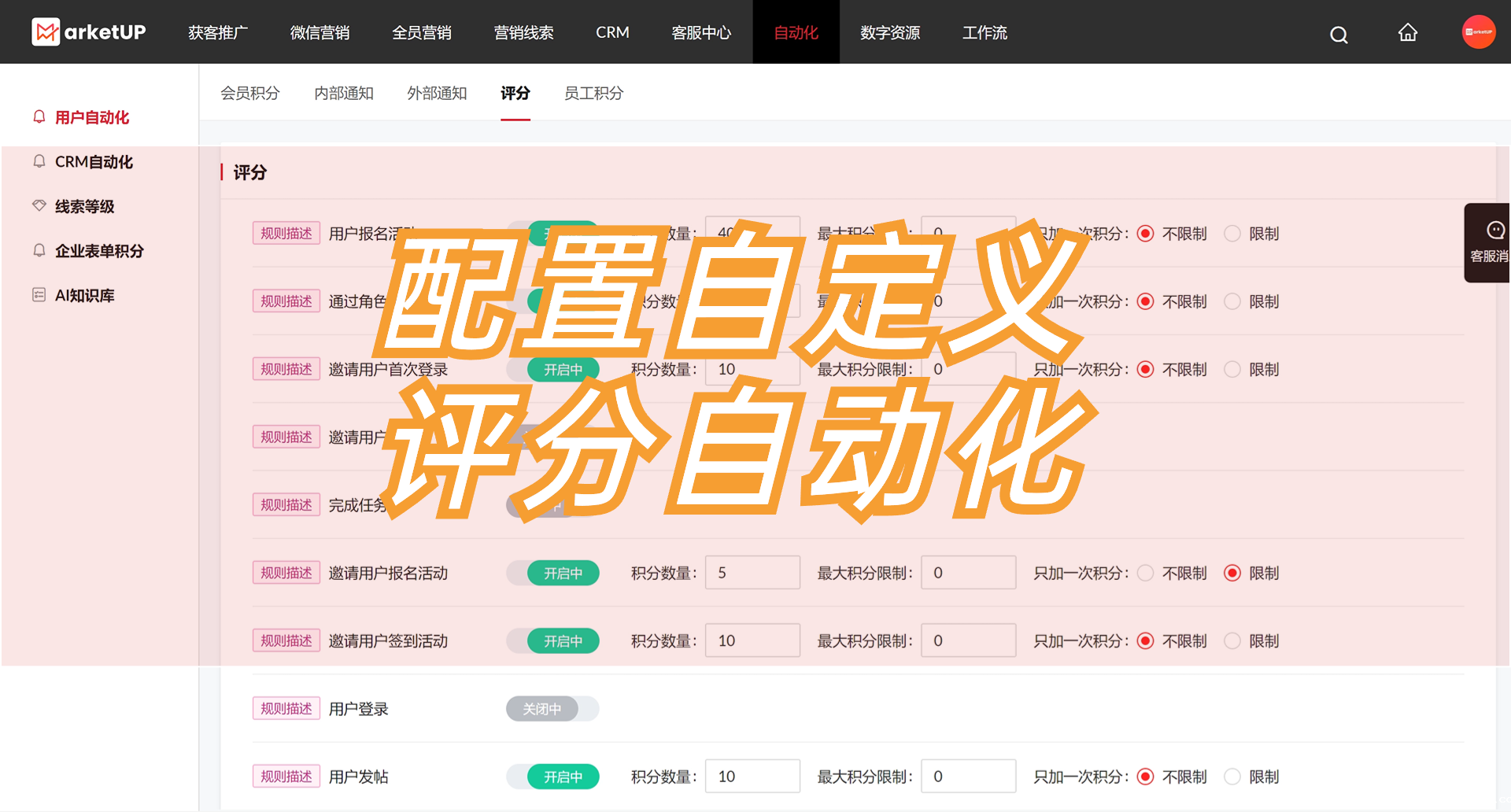
Task: Switch to 评分 tab
Action: click(x=515, y=93)
